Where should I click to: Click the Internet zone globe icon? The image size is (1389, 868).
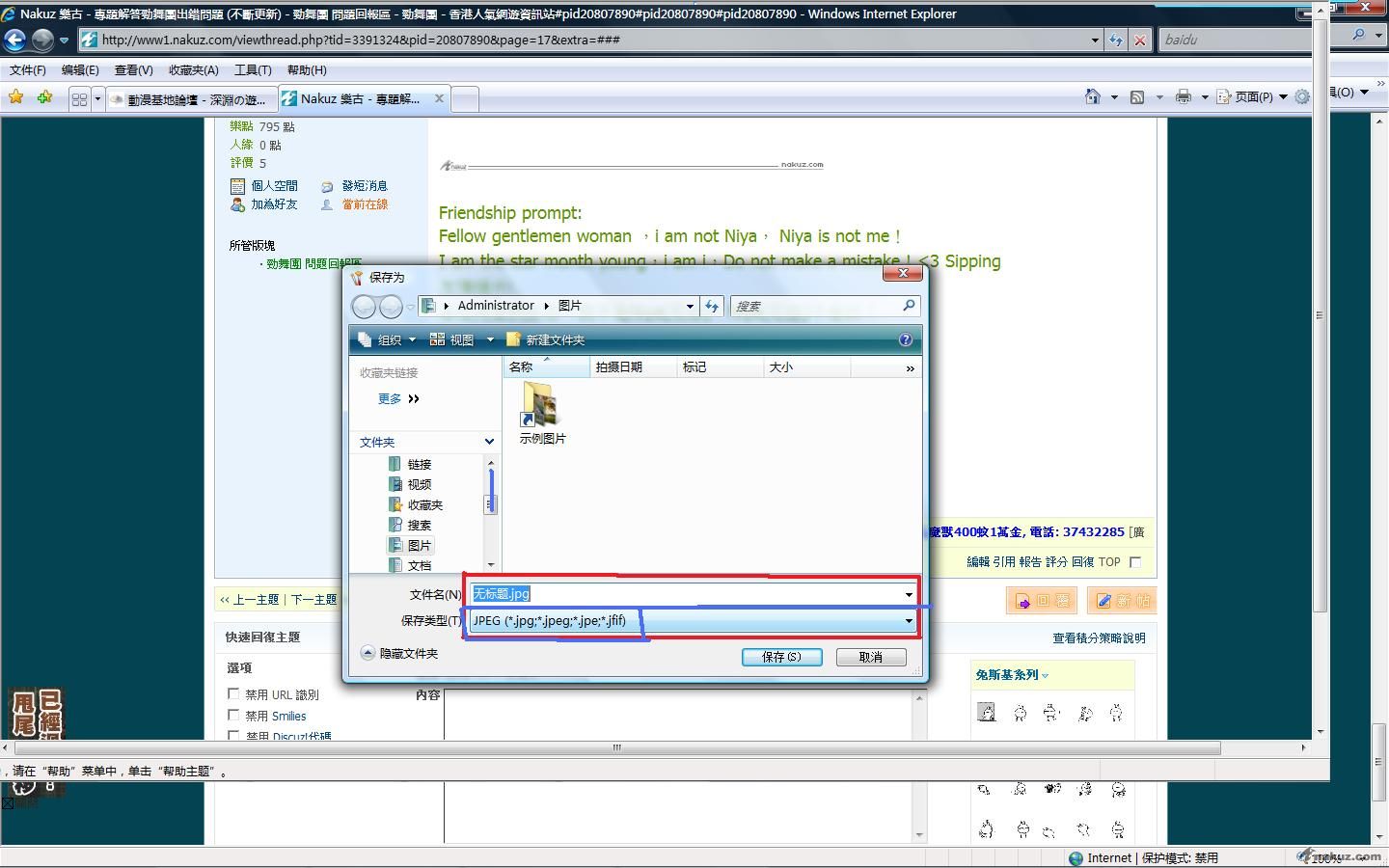pyautogui.click(x=1076, y=858)
